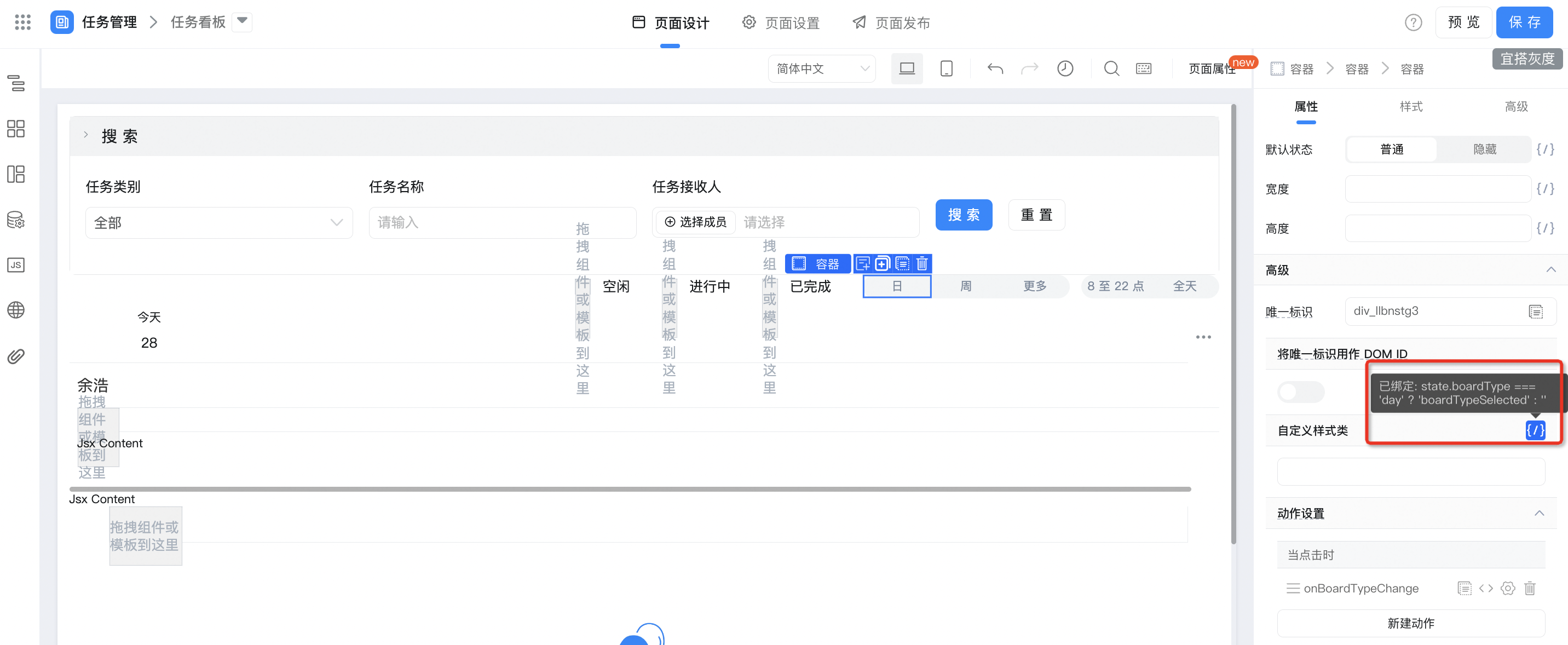Open the paperclip attachments icon
Viewport: 1568px width, 645px height.
click(16, 356)
